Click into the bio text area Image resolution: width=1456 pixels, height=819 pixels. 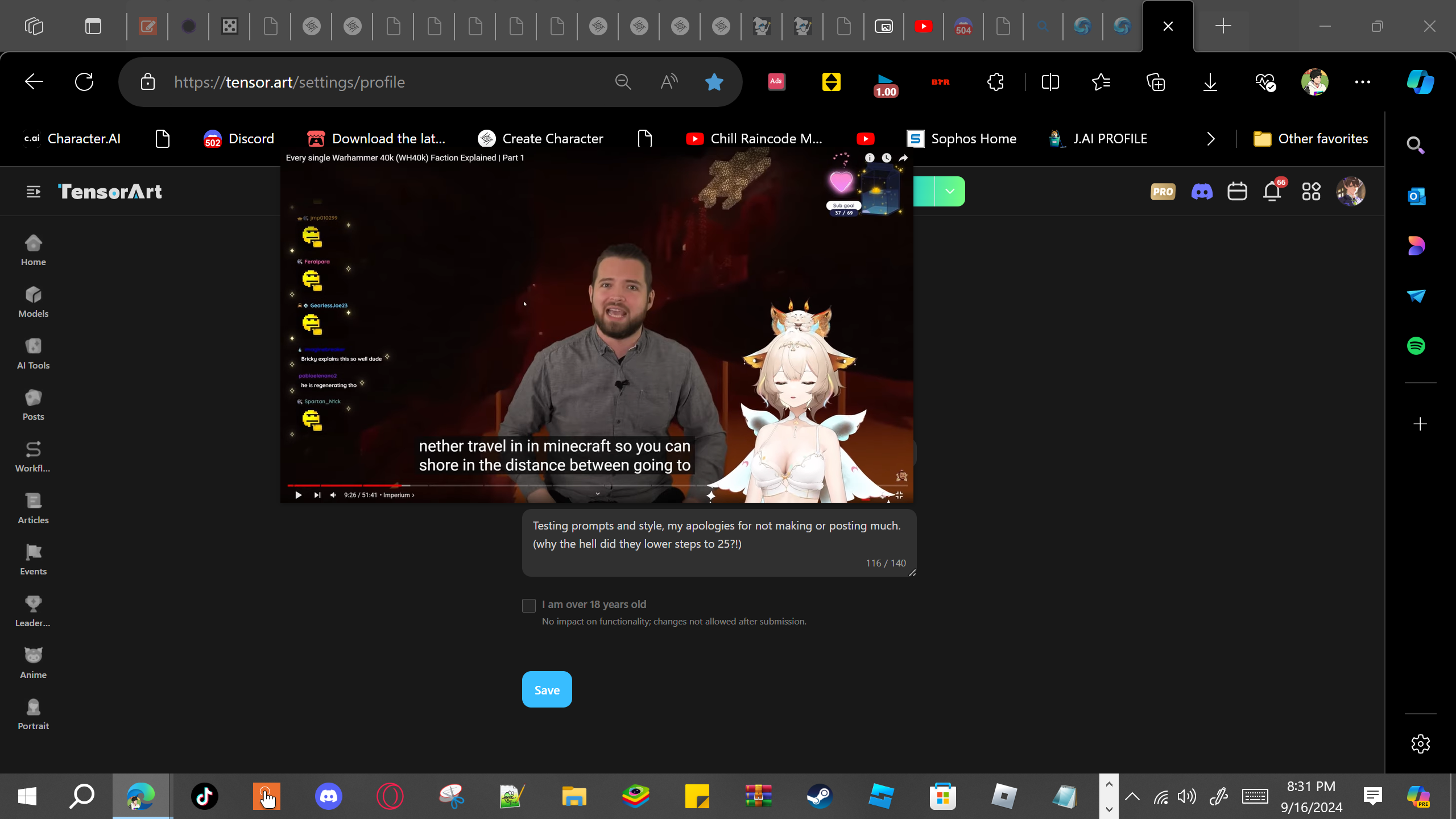point(719,543)
